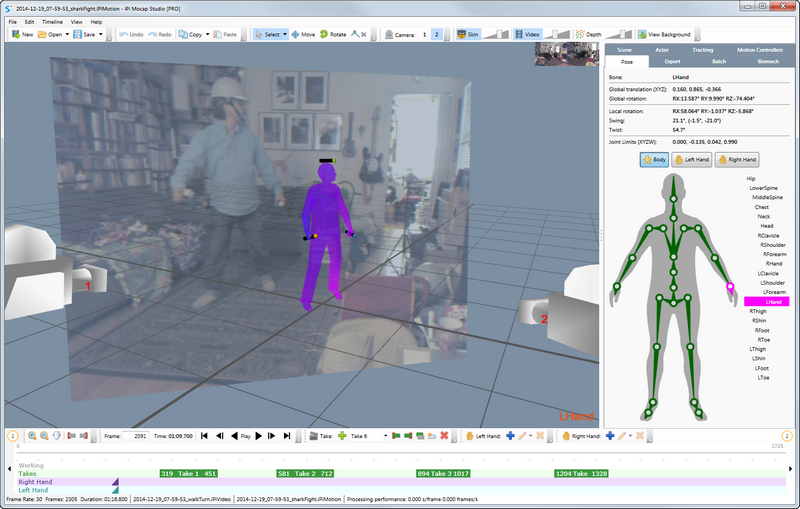Viewport: 800px width, 509px height.
Task: Select the RForearm bone in list
Action: click(x=774, y=254)
